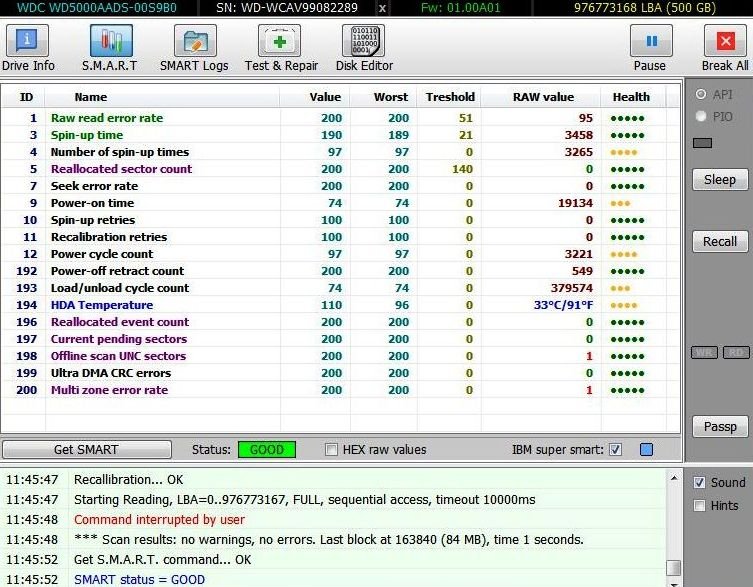
Task: Click RAW value 19134
Action: [x=575, y=203]
